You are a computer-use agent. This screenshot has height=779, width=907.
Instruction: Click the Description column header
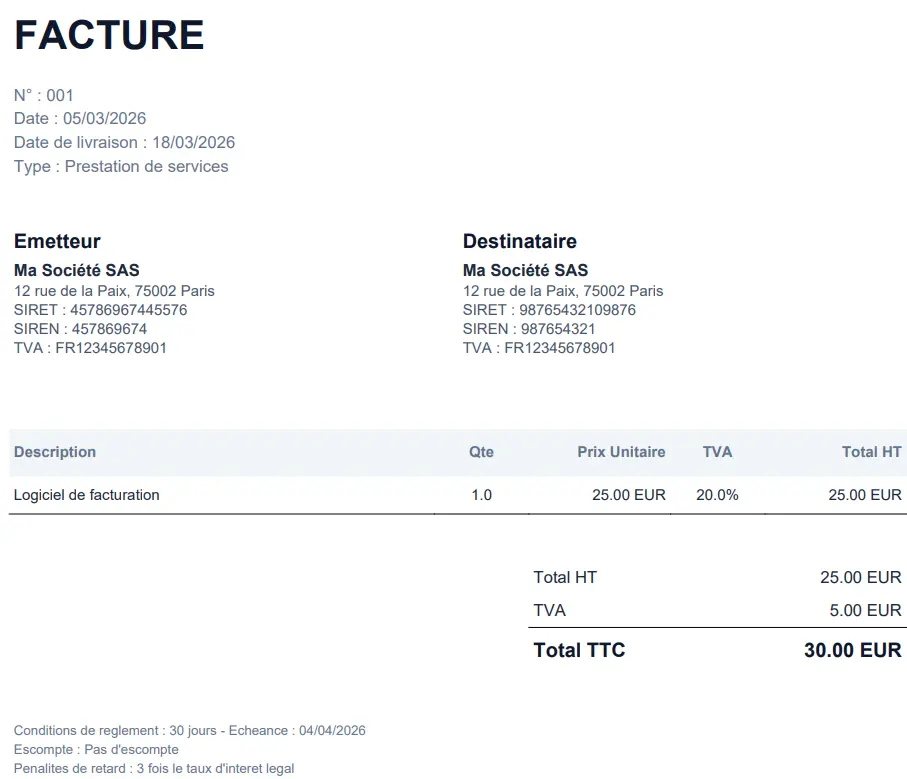coord(55,452)
